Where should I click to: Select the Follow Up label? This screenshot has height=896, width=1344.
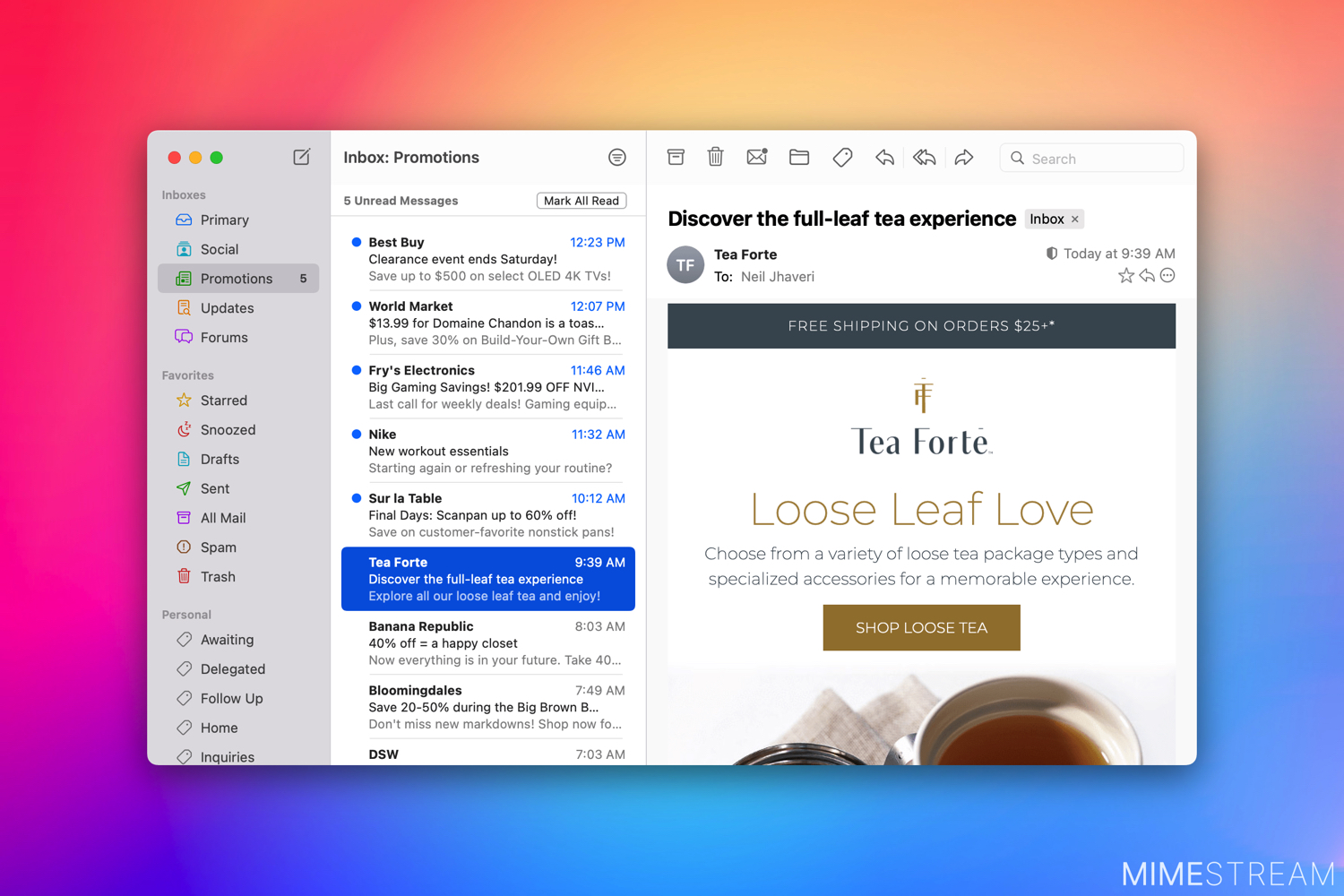(x=238, y=699)
